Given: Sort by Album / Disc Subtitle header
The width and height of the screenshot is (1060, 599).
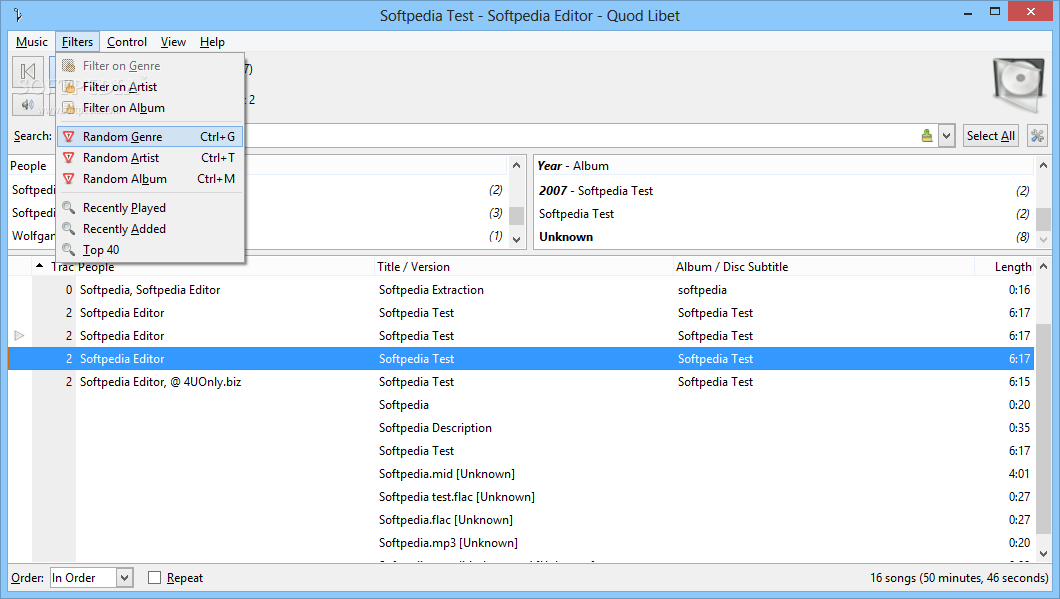Looking at the screenshot, I should [x=823, y=266].
